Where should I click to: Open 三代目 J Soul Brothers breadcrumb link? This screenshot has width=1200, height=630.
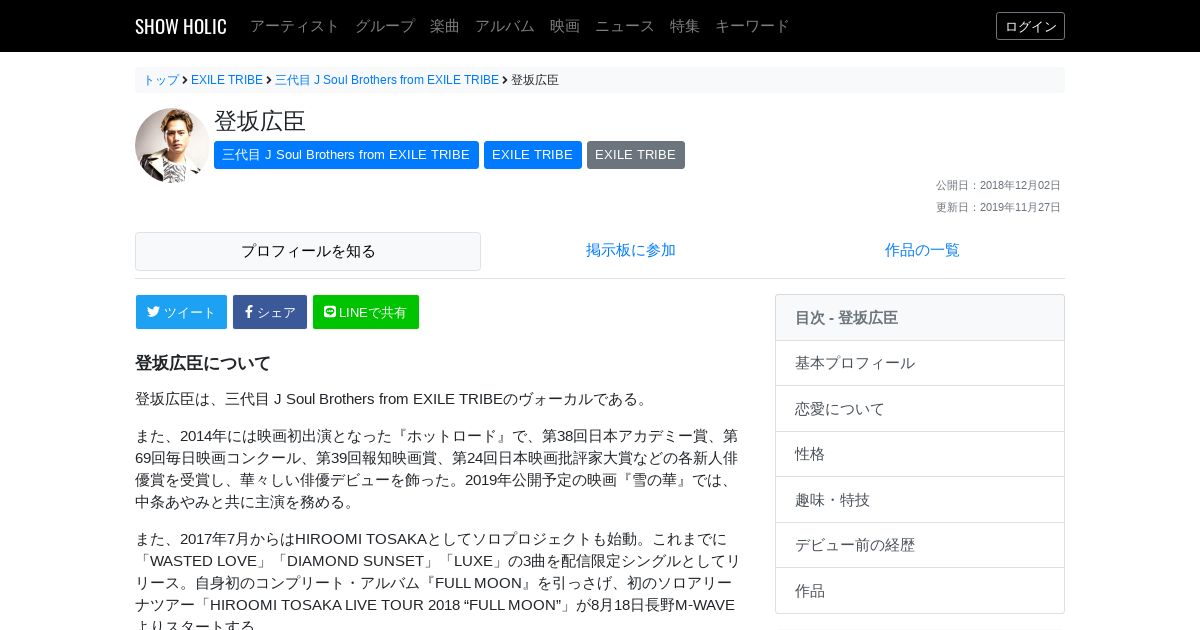[387, 80]
